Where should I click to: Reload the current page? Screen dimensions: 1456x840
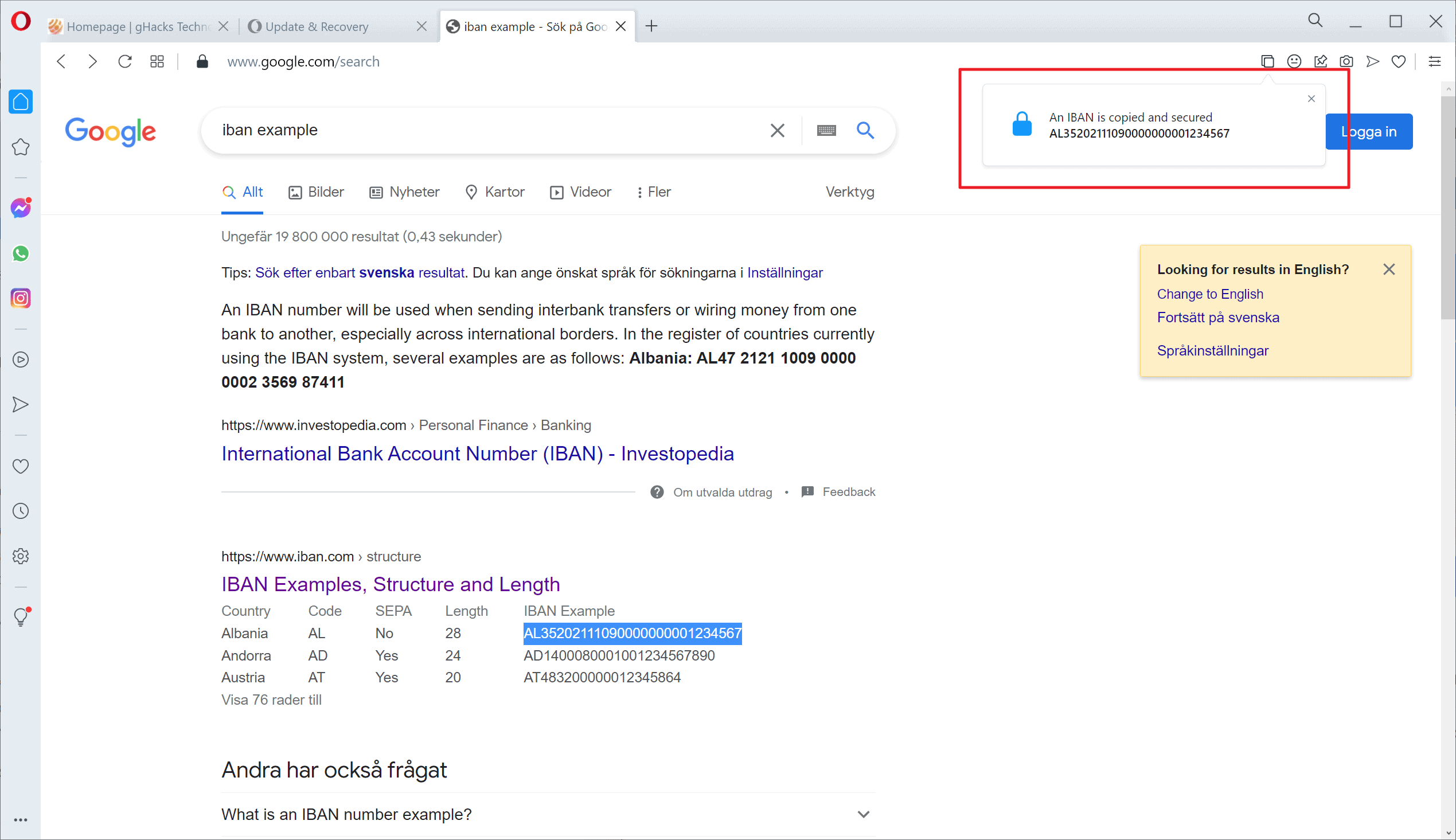(x=124, y=61)
